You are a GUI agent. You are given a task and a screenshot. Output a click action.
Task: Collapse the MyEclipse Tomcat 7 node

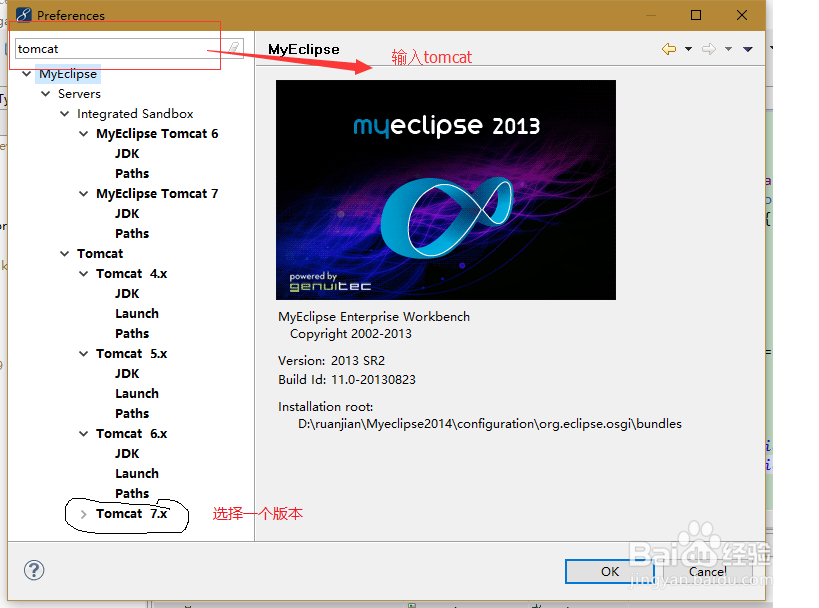tap(84, 194)
